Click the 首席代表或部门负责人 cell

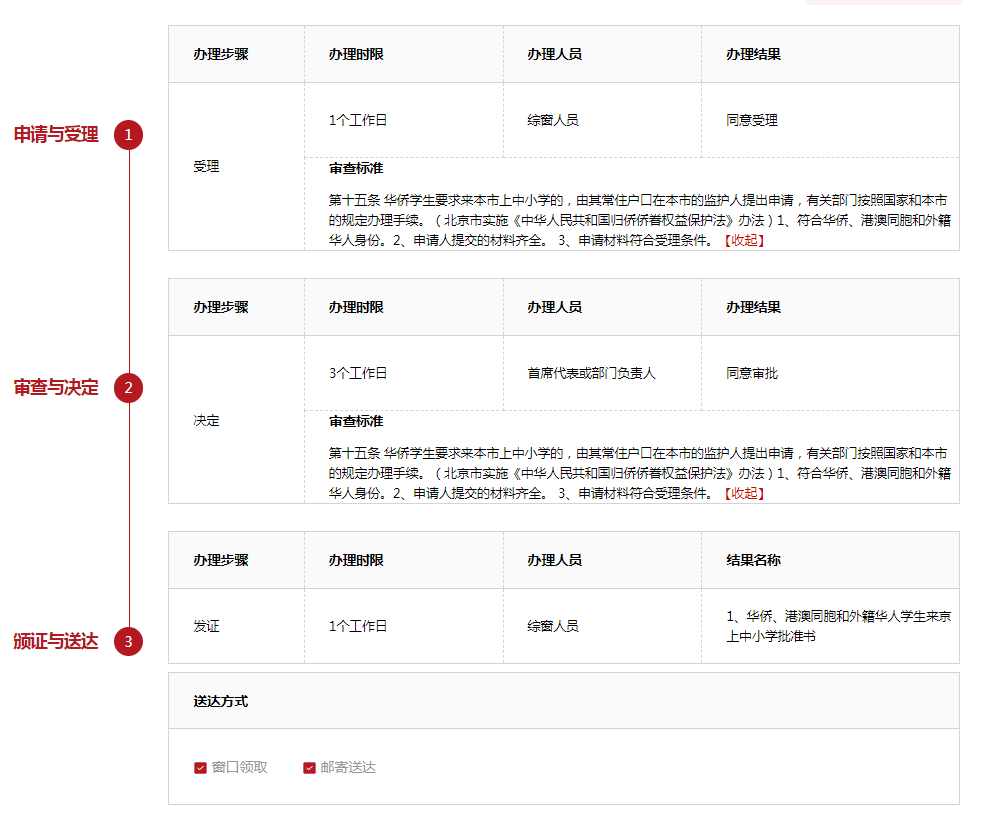click(591, 373)
